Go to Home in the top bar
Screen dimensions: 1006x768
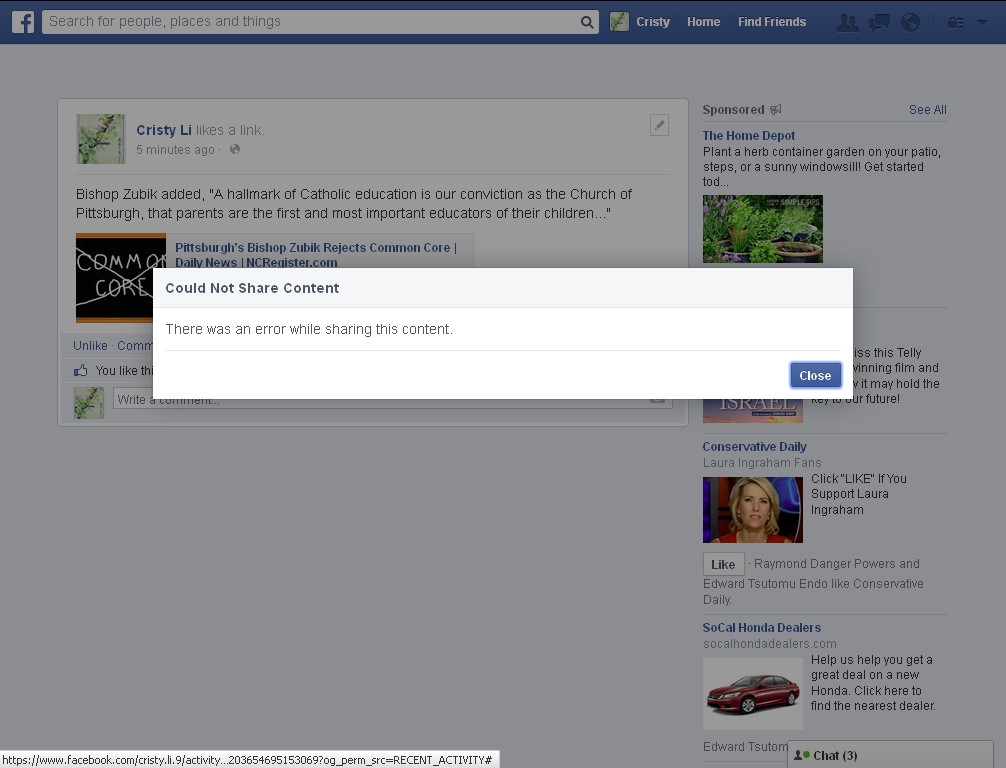(703, 22)
